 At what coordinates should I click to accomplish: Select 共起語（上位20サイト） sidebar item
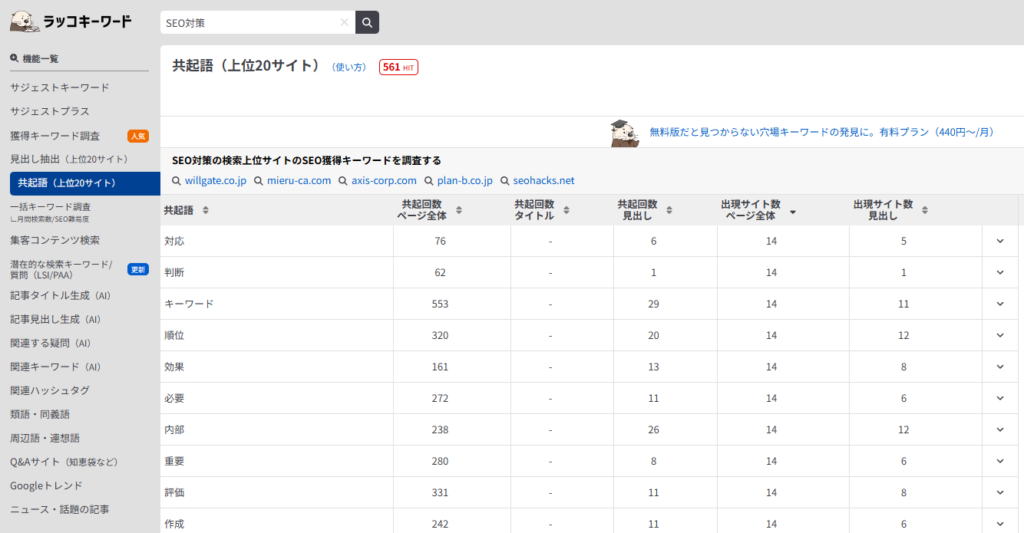(85, 184)
